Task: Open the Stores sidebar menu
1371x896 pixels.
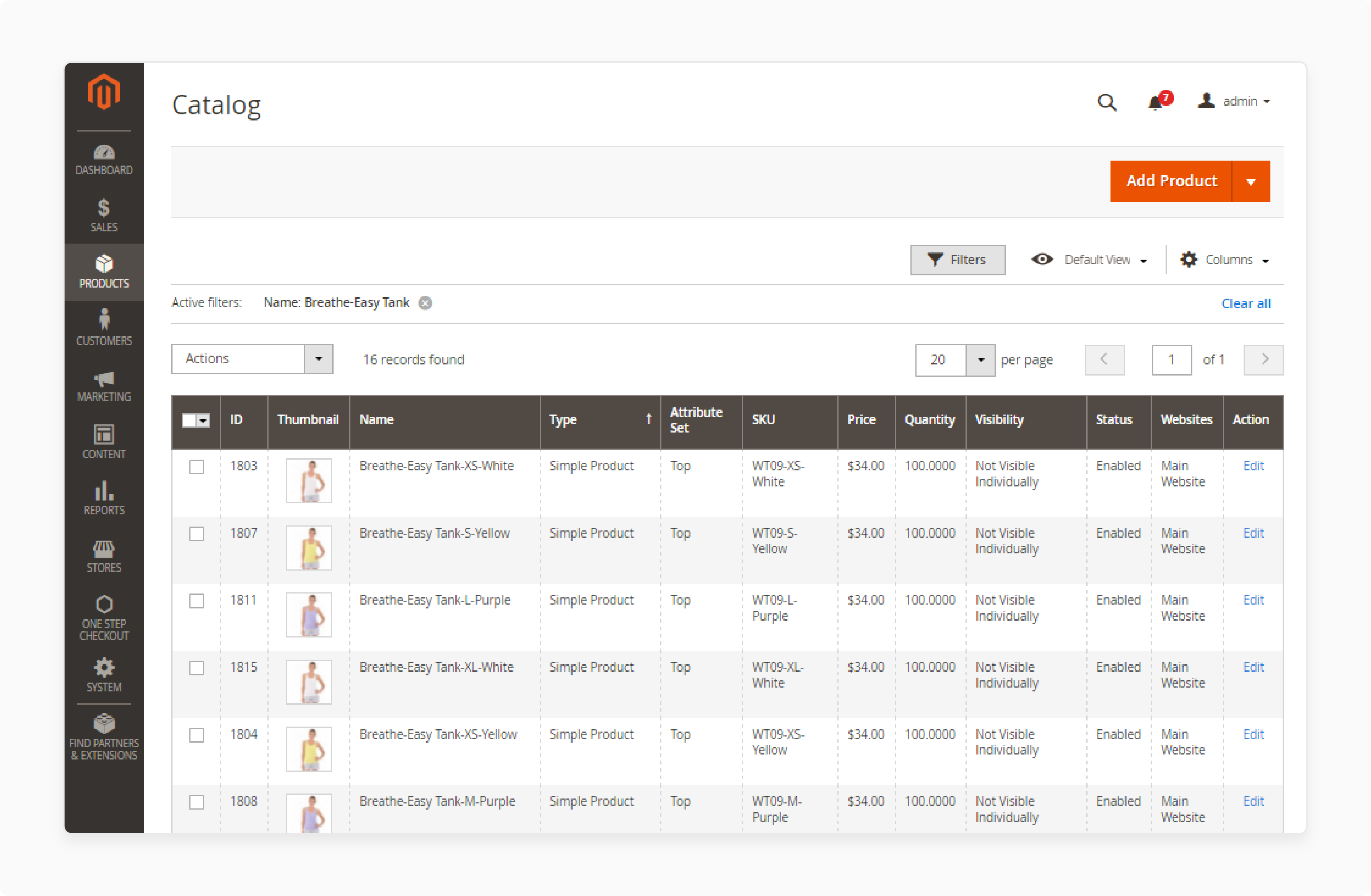Action: (104, 556)
